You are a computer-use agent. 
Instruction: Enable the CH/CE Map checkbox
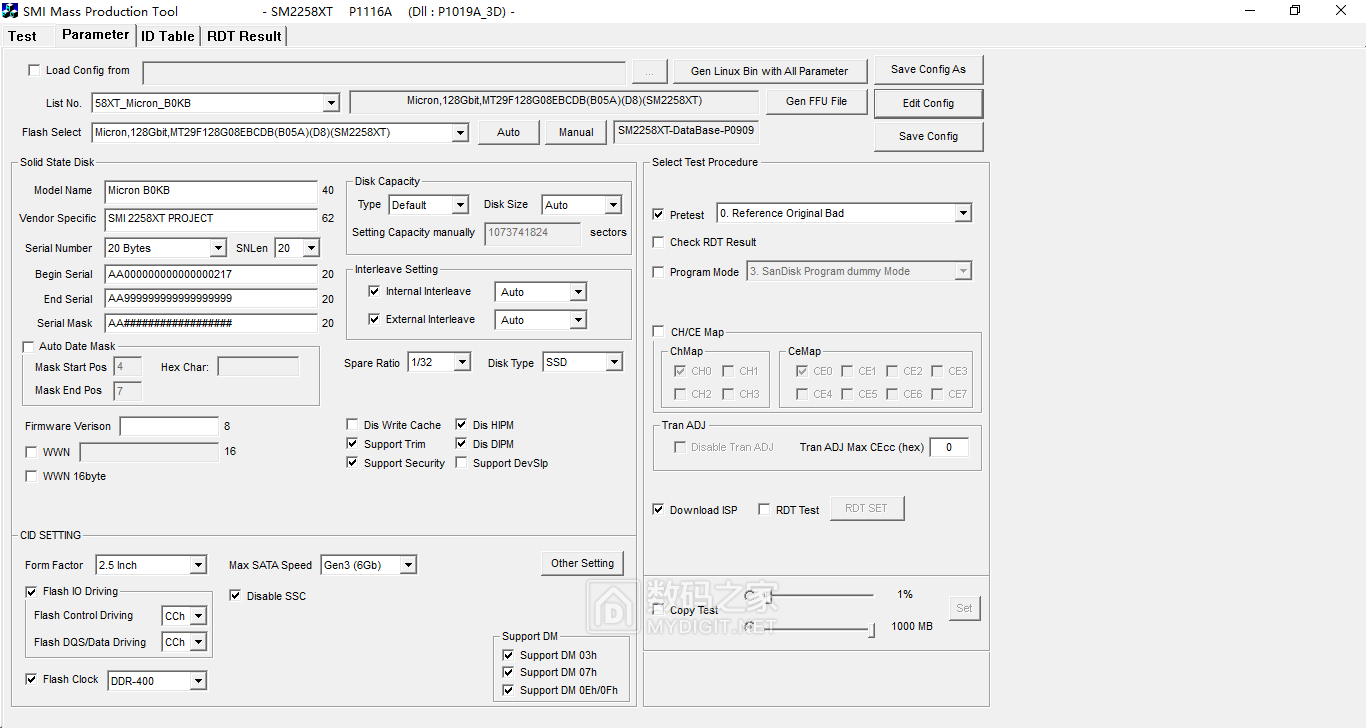[x=658, y=332]
